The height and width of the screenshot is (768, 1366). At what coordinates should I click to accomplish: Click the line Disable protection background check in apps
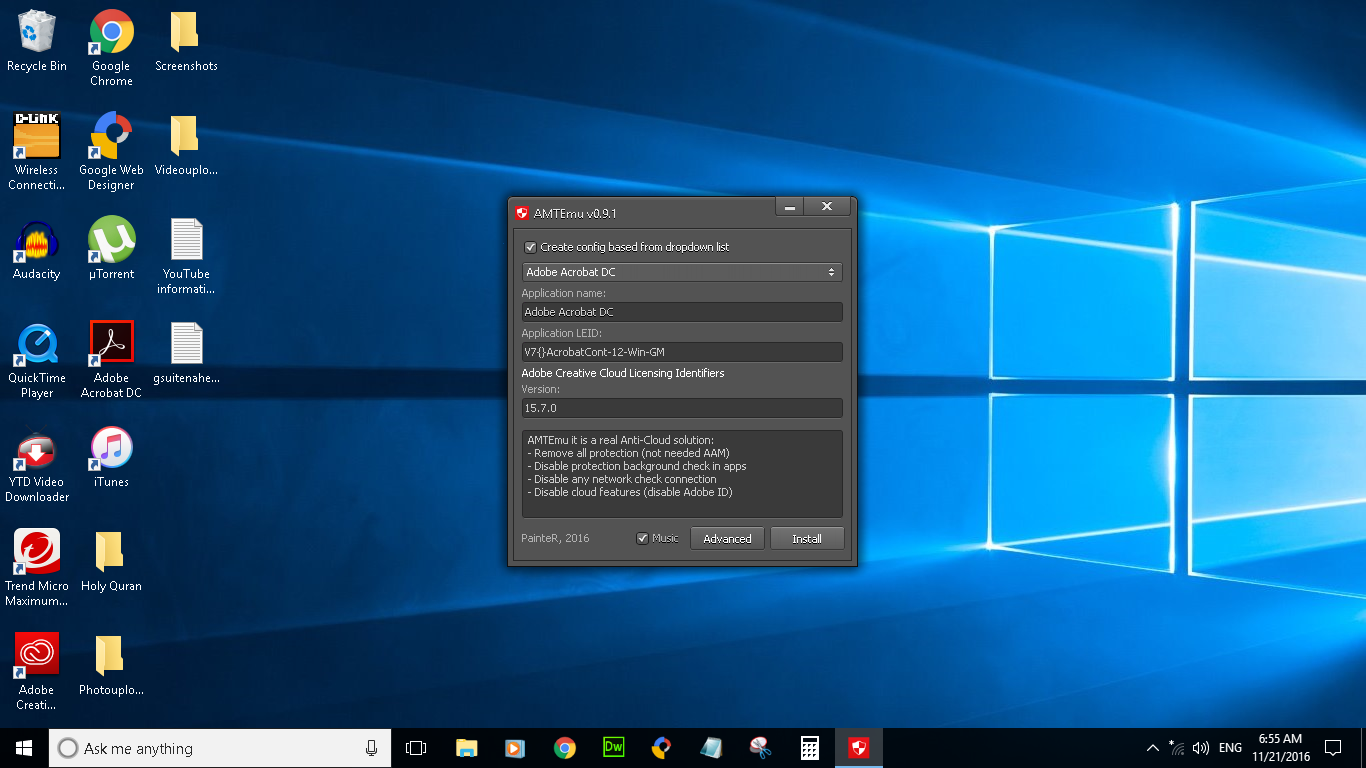click(636, 466)
